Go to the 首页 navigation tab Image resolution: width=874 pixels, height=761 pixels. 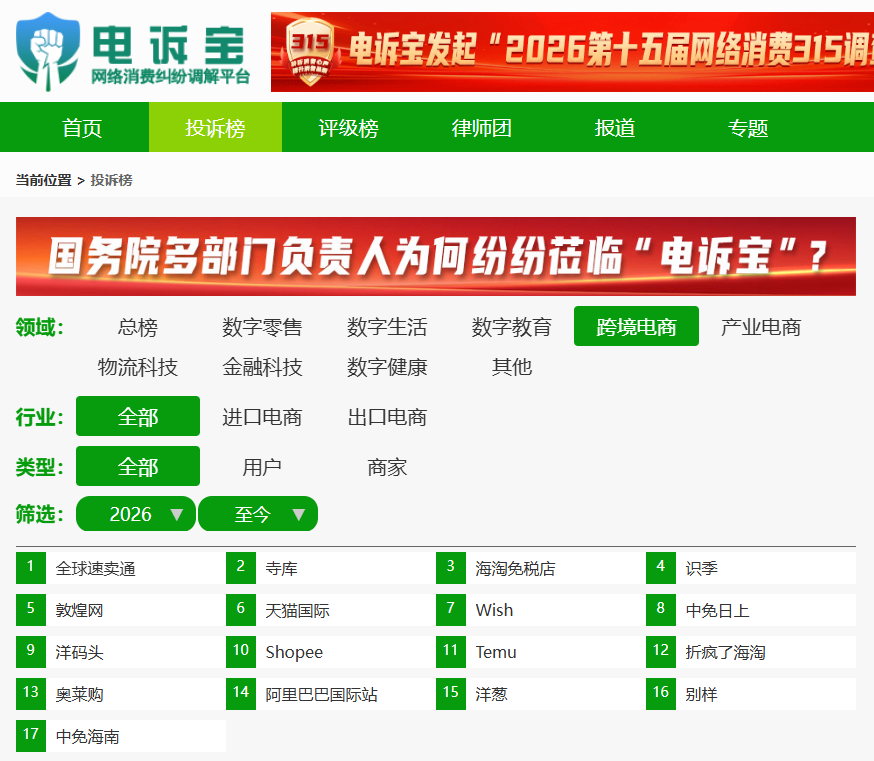(82, 128)
